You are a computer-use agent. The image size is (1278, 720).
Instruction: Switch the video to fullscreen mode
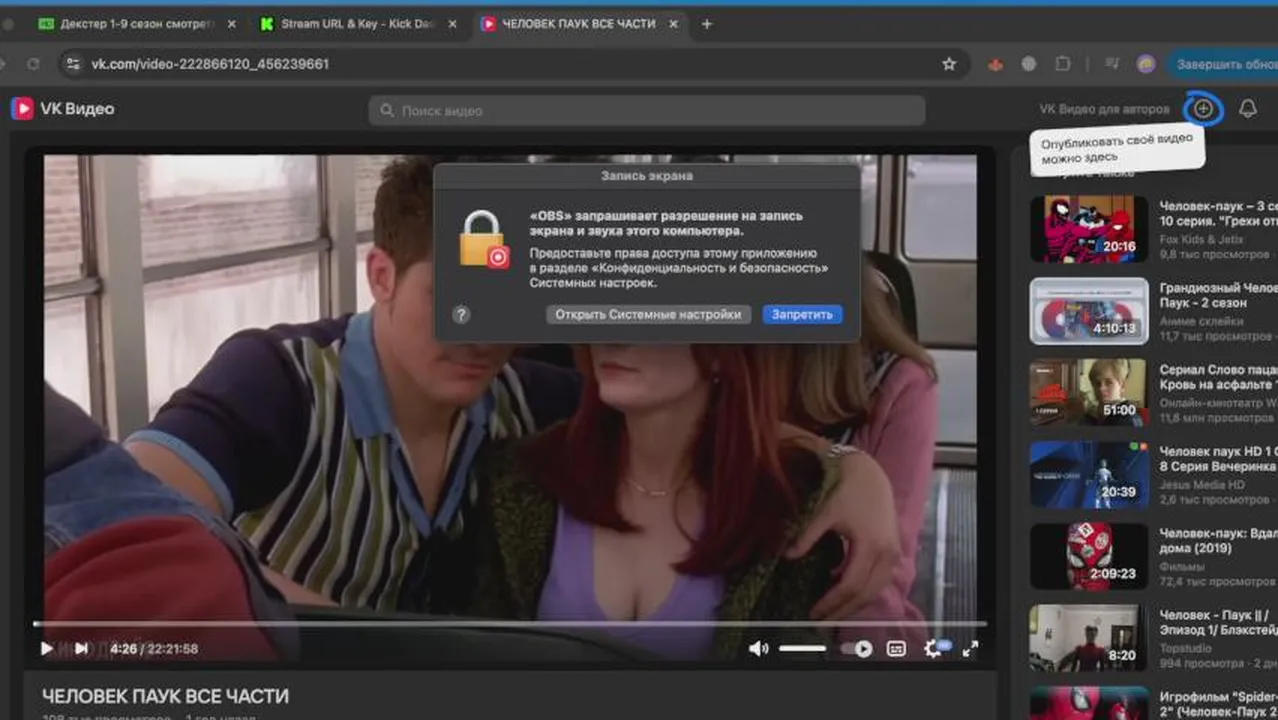[x=969, y=648]
